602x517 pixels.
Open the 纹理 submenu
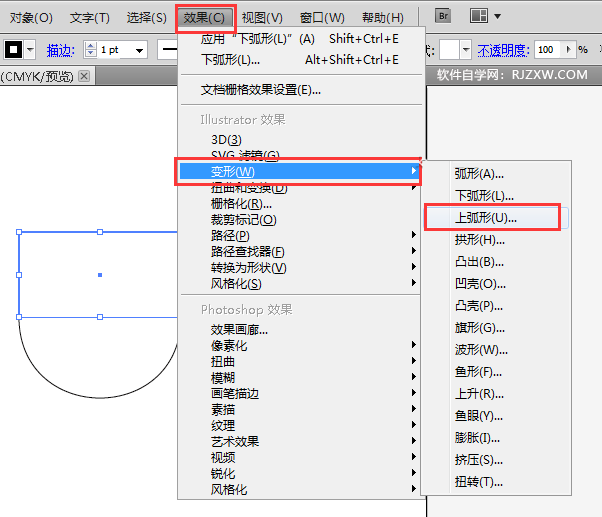coord(300,426)
